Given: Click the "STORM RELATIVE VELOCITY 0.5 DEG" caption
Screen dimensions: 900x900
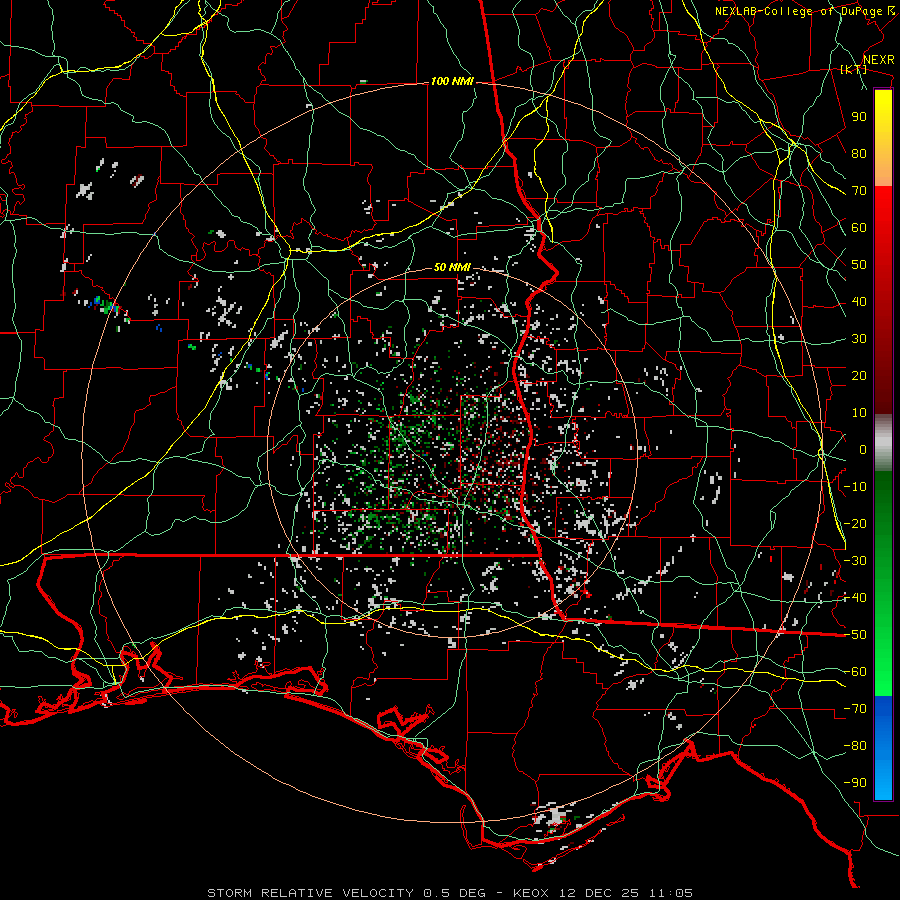Looking at the screenshot, I should (x=346, y=893).
